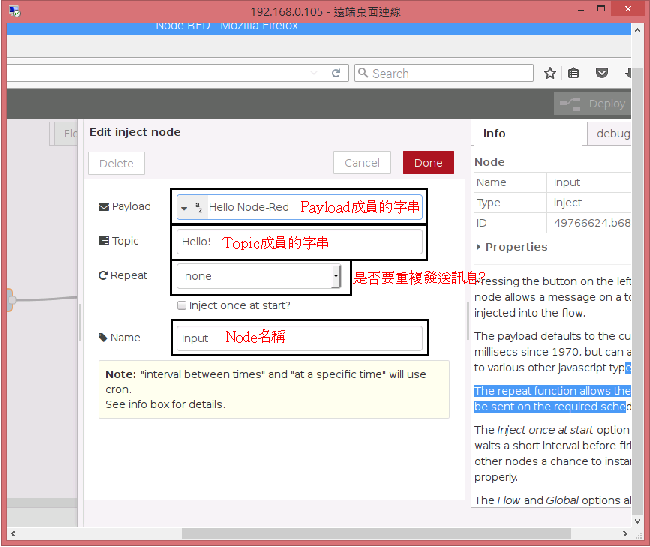650x547 pixels.
Task: Click the node ID value text
Action: point(592,223)
